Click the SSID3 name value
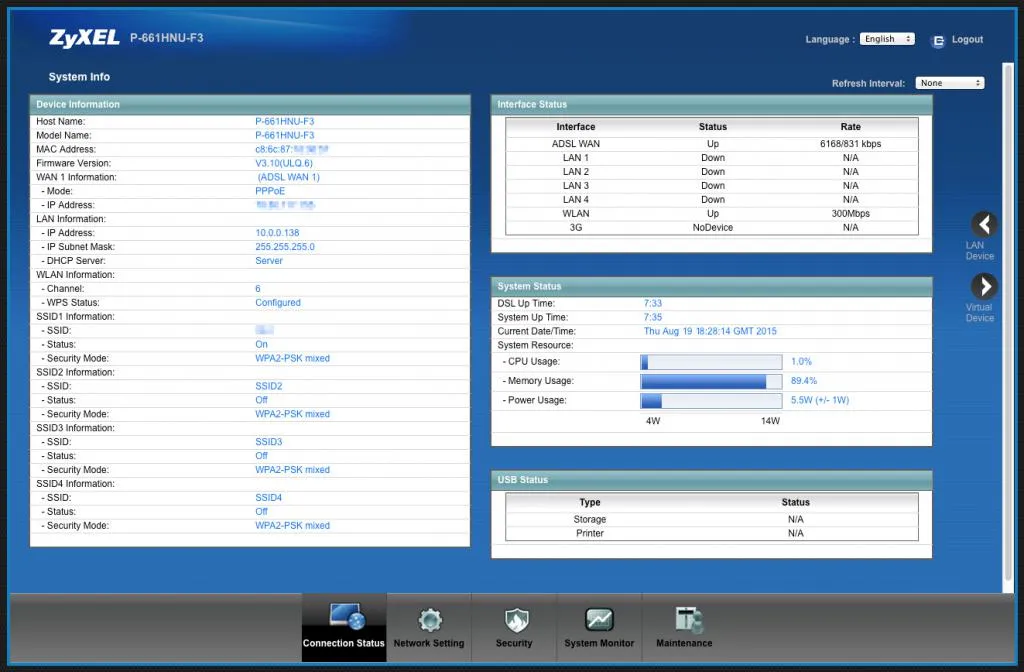The height and width of the screenshot is (672, 1024). click(x=268, y=442)
